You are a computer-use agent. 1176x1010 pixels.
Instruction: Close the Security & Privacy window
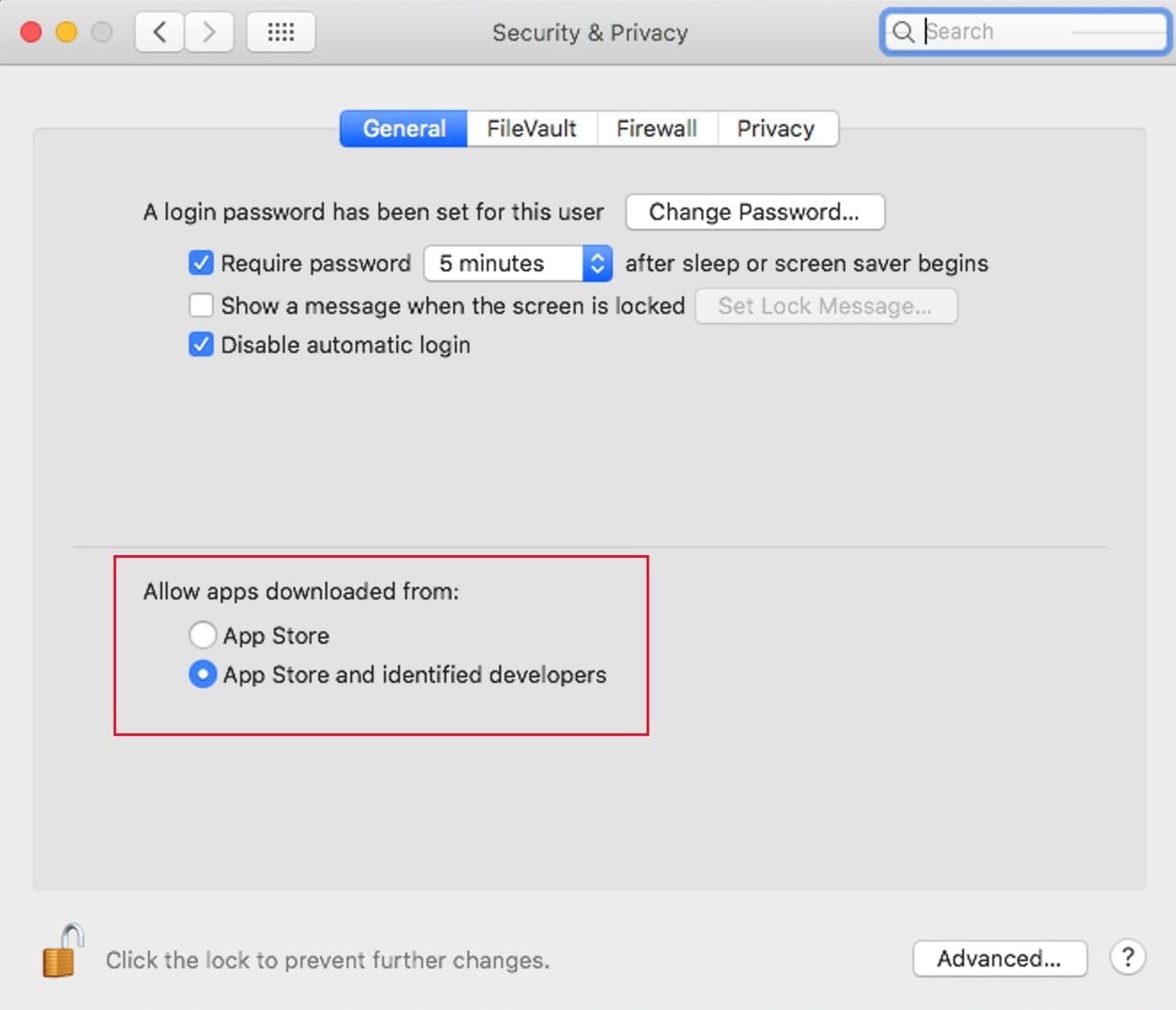[31, 32]
